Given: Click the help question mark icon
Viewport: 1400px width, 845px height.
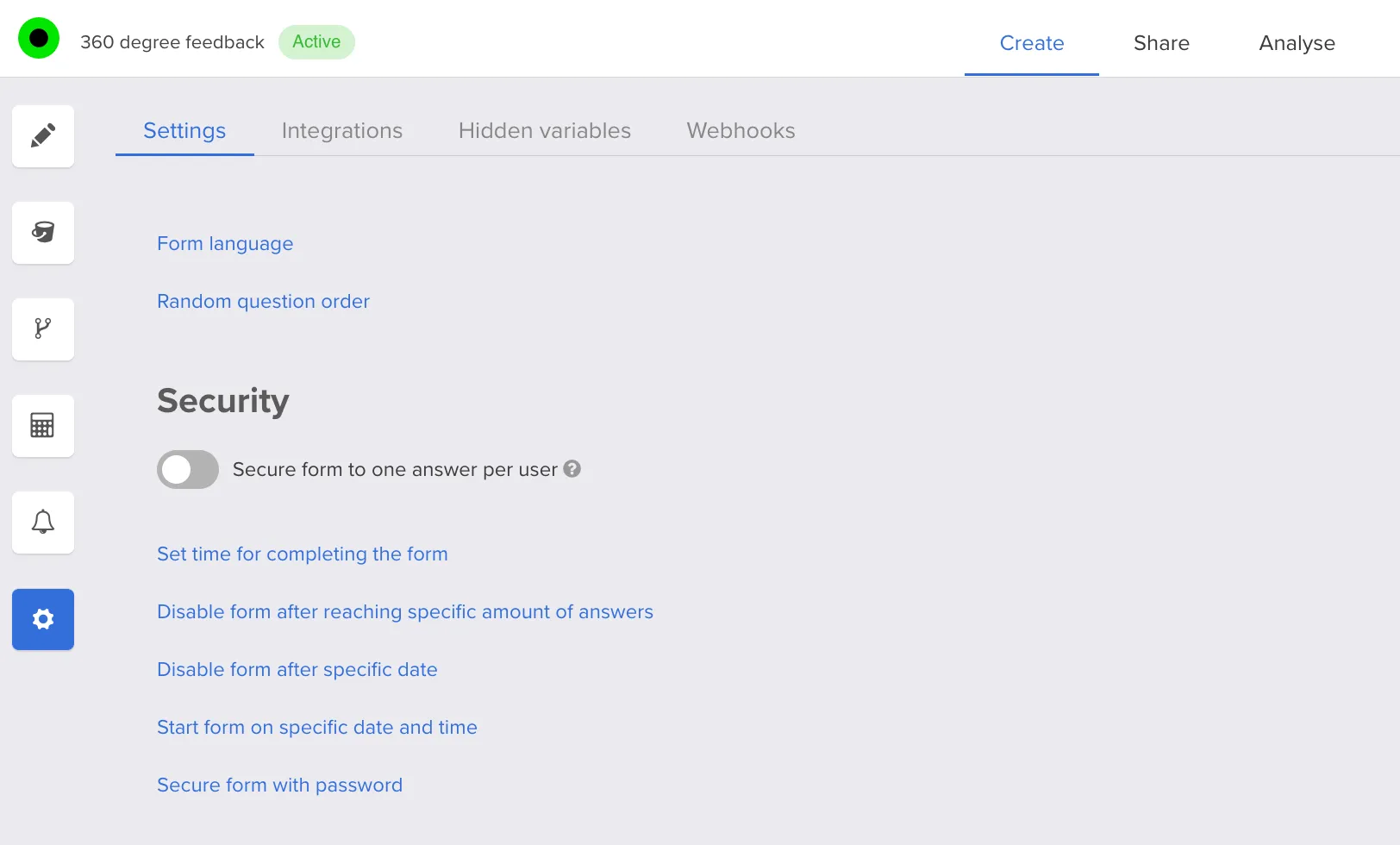Looking at the screenshot, I should tap(572, 469).
